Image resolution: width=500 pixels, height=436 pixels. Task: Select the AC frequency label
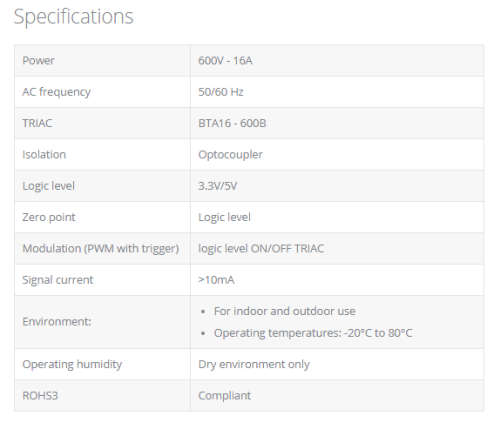(x=56, y=92)
